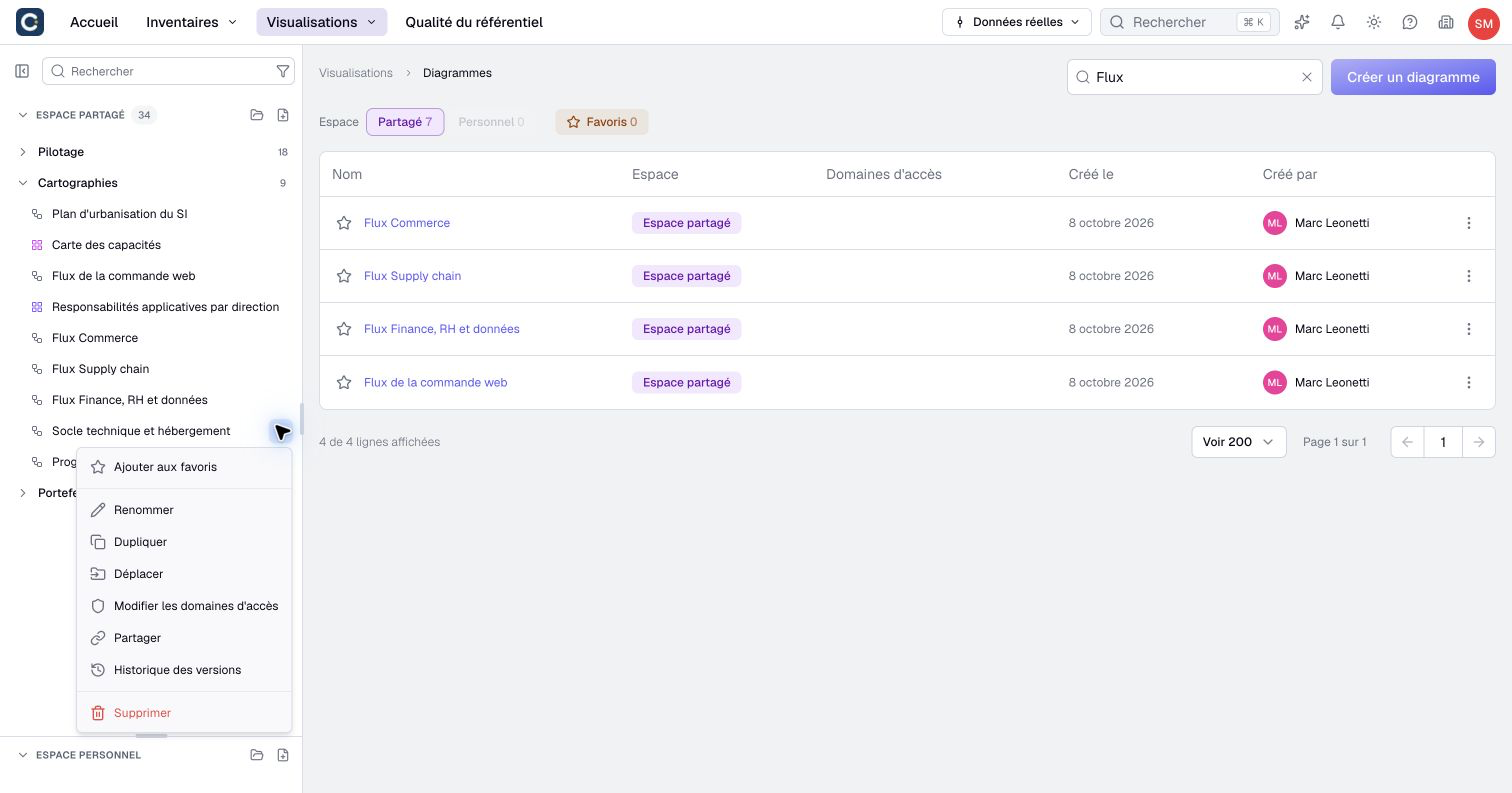Open the SM user avatar menu
The height and width of the screenshot is (793, 1512).
[x=1483, y=23]
